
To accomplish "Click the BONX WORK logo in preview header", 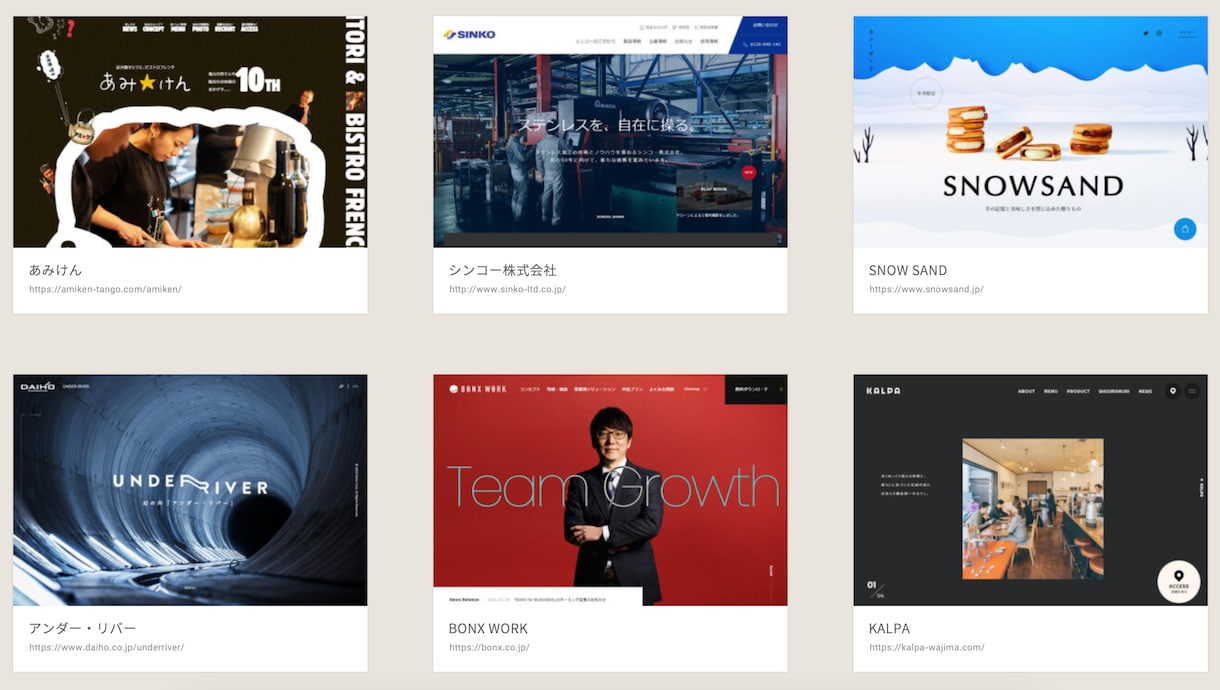I will point(477,389).
